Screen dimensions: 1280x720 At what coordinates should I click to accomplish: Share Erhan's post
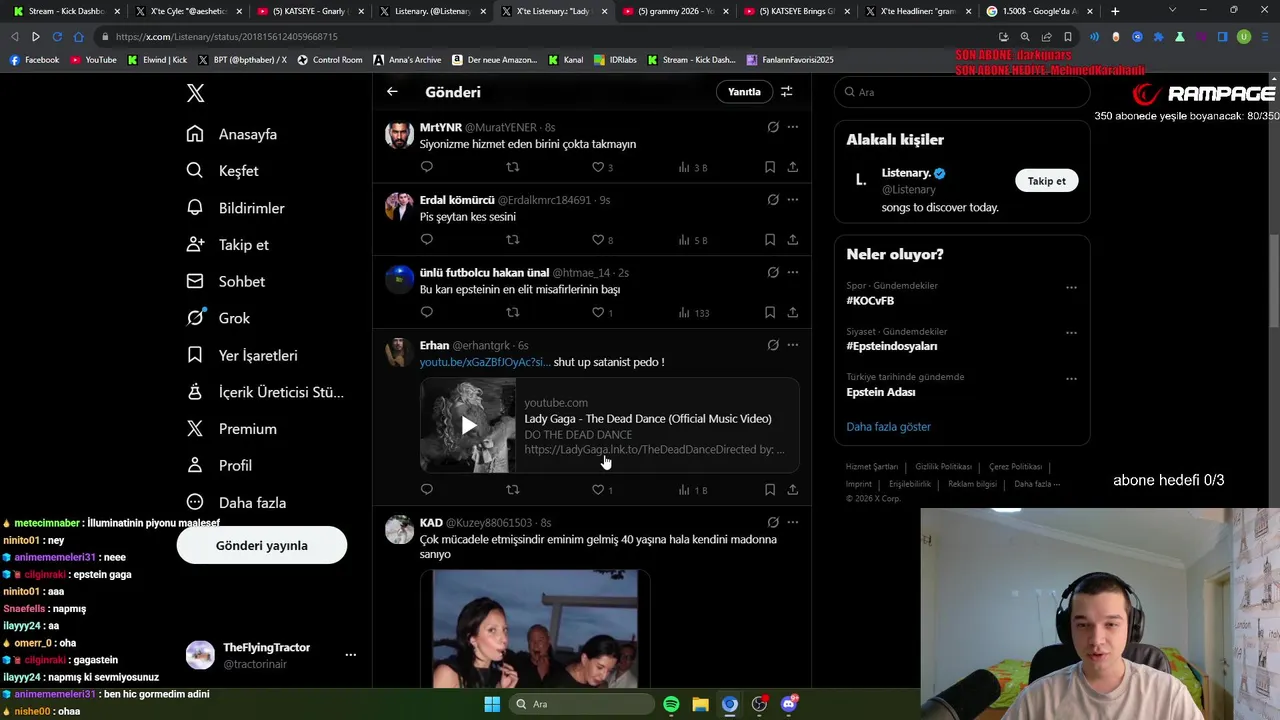[x=793, y=490]
